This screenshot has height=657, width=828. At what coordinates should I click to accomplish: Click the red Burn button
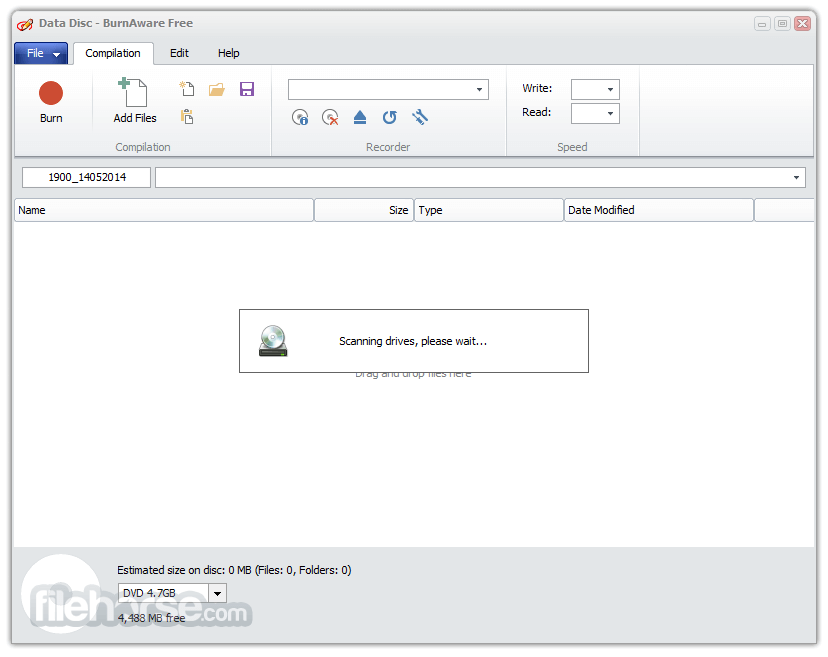(51, 103)
